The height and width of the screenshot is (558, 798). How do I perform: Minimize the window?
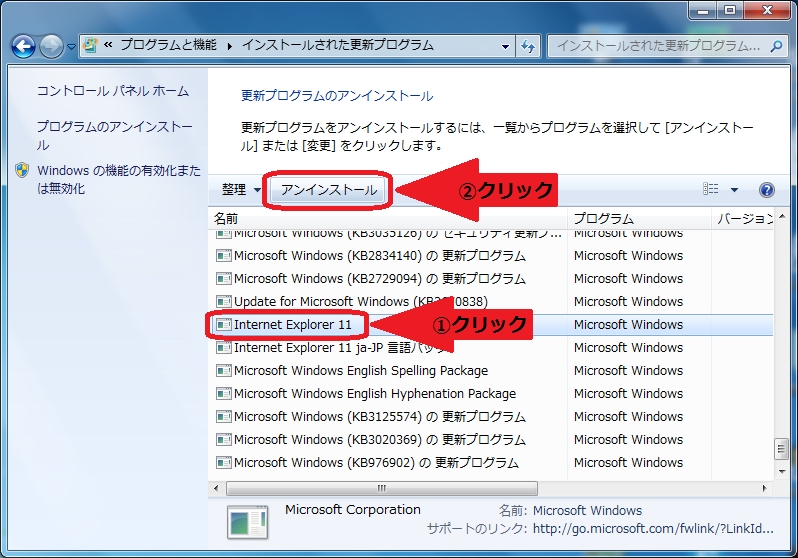(x=703, y=10)
